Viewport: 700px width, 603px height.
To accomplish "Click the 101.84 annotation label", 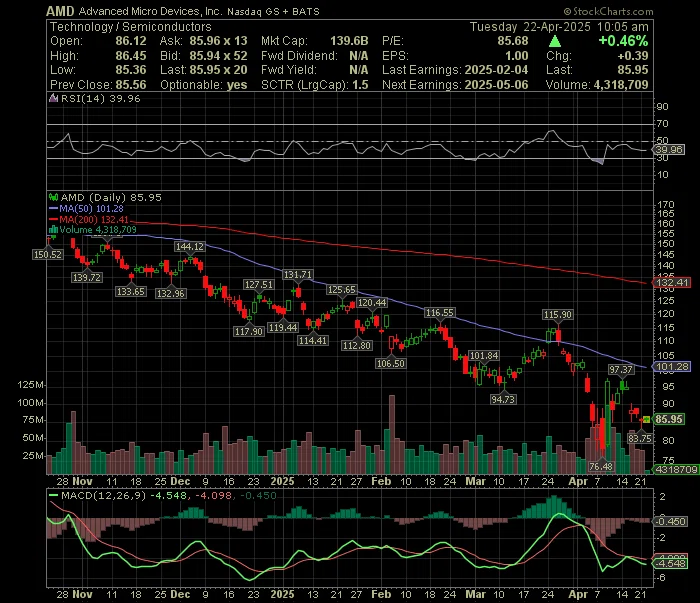I will click(484, 356).
